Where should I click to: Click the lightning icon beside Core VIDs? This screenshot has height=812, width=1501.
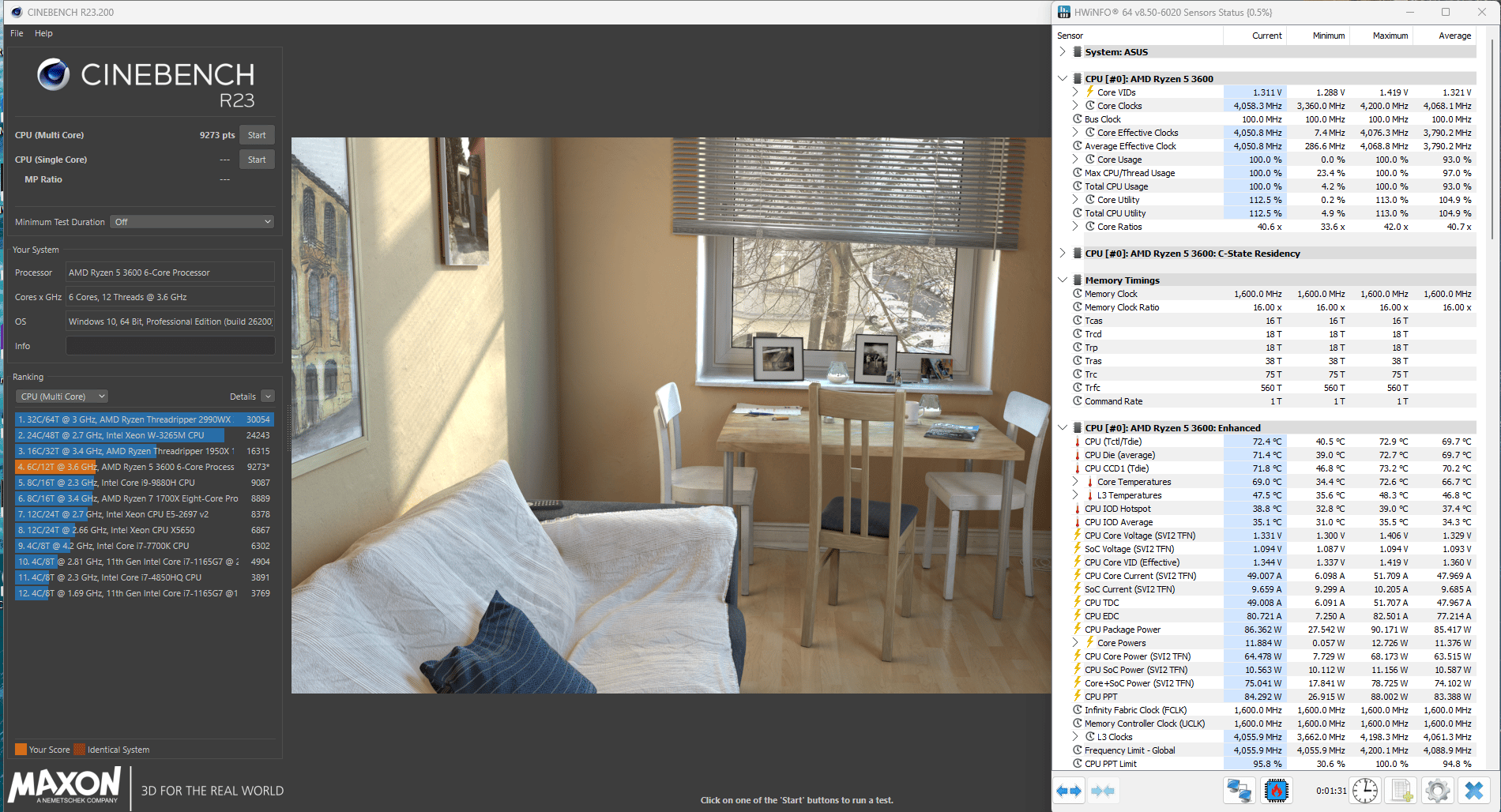pyautogui.click(x=1090, y=92)
